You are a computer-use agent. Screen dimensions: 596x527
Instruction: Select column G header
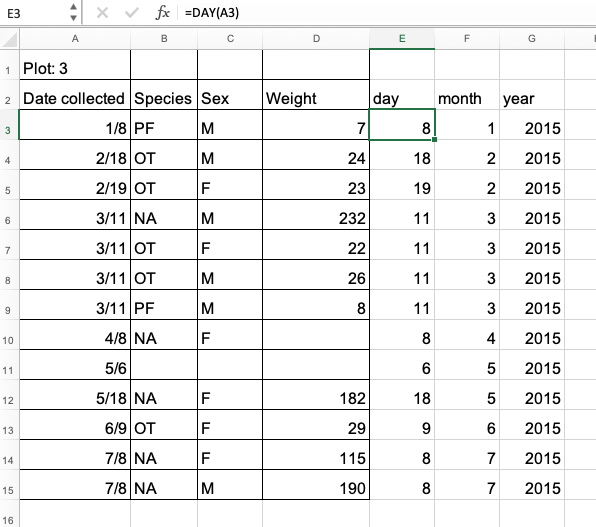point(532,38)
